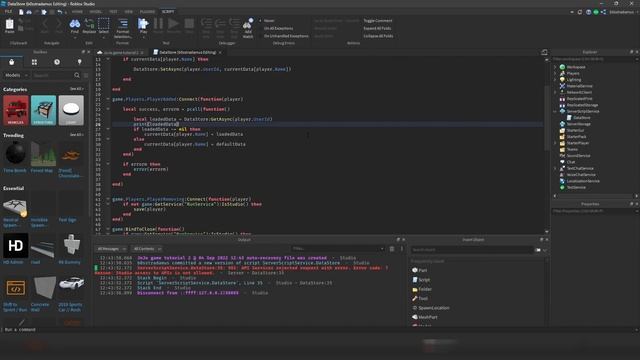Select the On All Exceptions option
Viewport: 640px width, 360px height.
click(278, 28)
